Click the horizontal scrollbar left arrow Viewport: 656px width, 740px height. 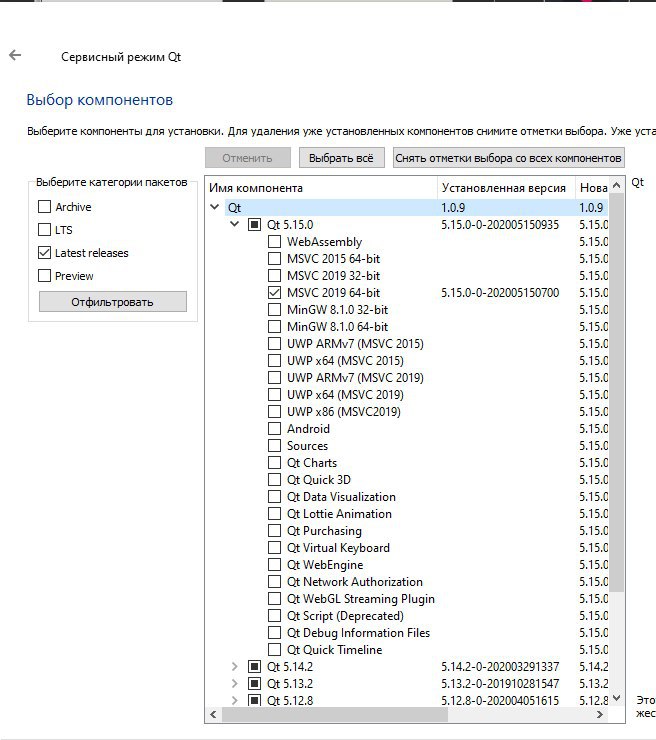click(213, 715)
